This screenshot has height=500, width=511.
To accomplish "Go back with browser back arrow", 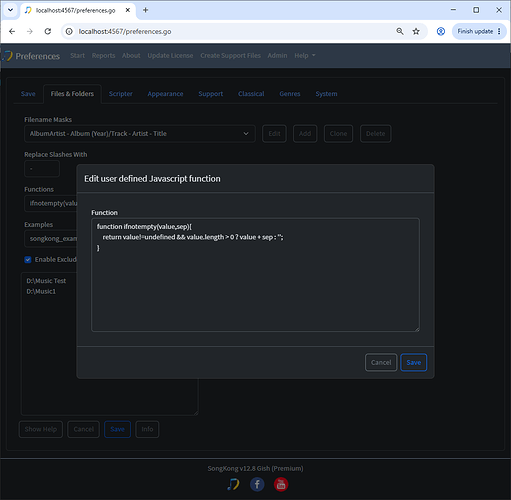I will pyautogui.click(x=12, y=31).
